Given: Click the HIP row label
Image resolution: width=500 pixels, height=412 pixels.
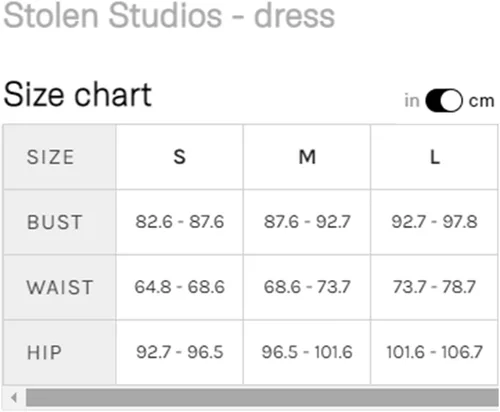Looking at the screenshot, I should pyautogui.click(x=59, y=352).
